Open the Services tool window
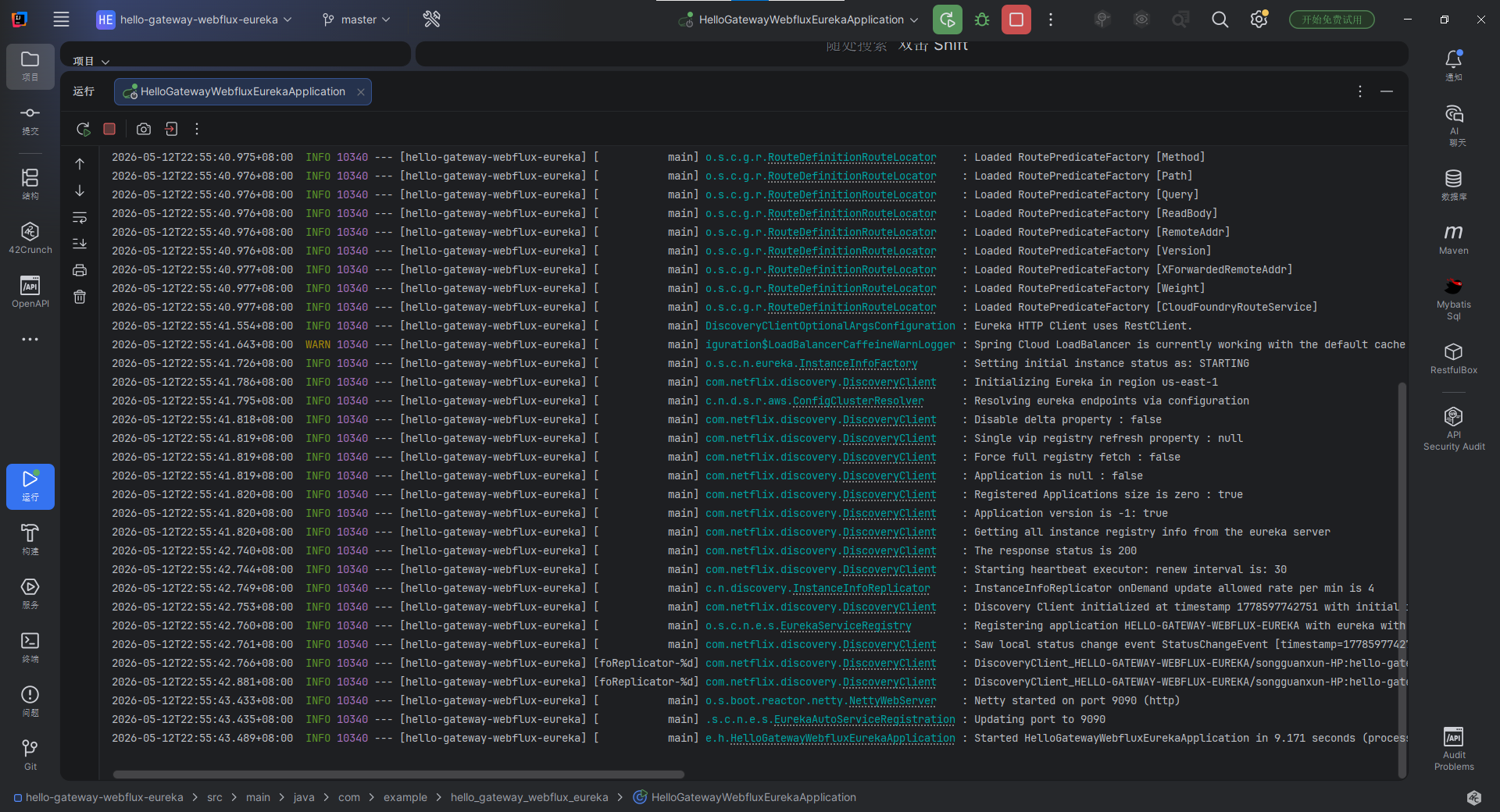The height and width of the screenshot is (812, 1500). (x=30, y=594)
